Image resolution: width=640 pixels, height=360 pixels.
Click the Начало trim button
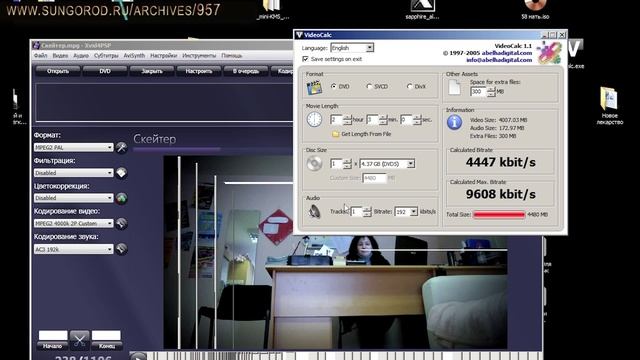(x=53, y=346)
